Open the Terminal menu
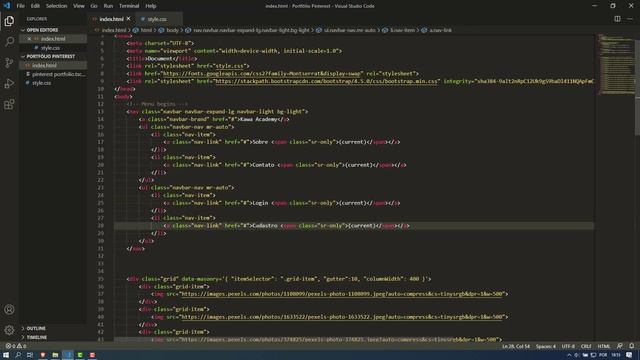The image size is (640, 360). [x=129, y=6]
